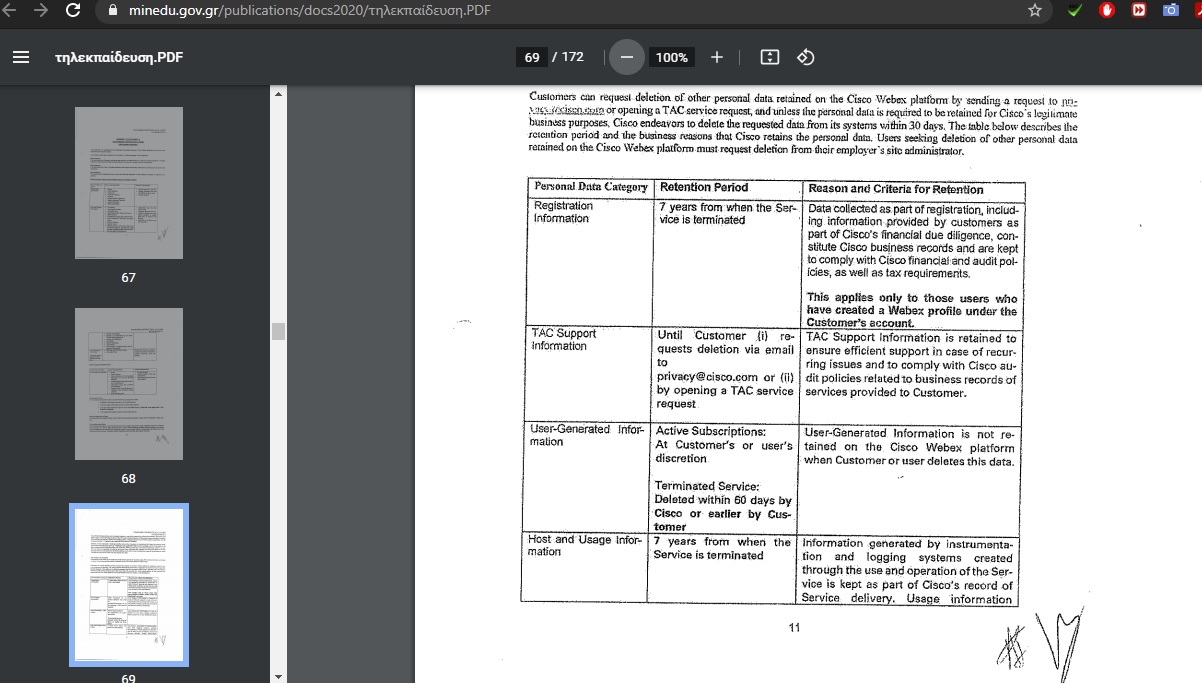Click the sidebar scrollbar down arrow

click(279, 676)
